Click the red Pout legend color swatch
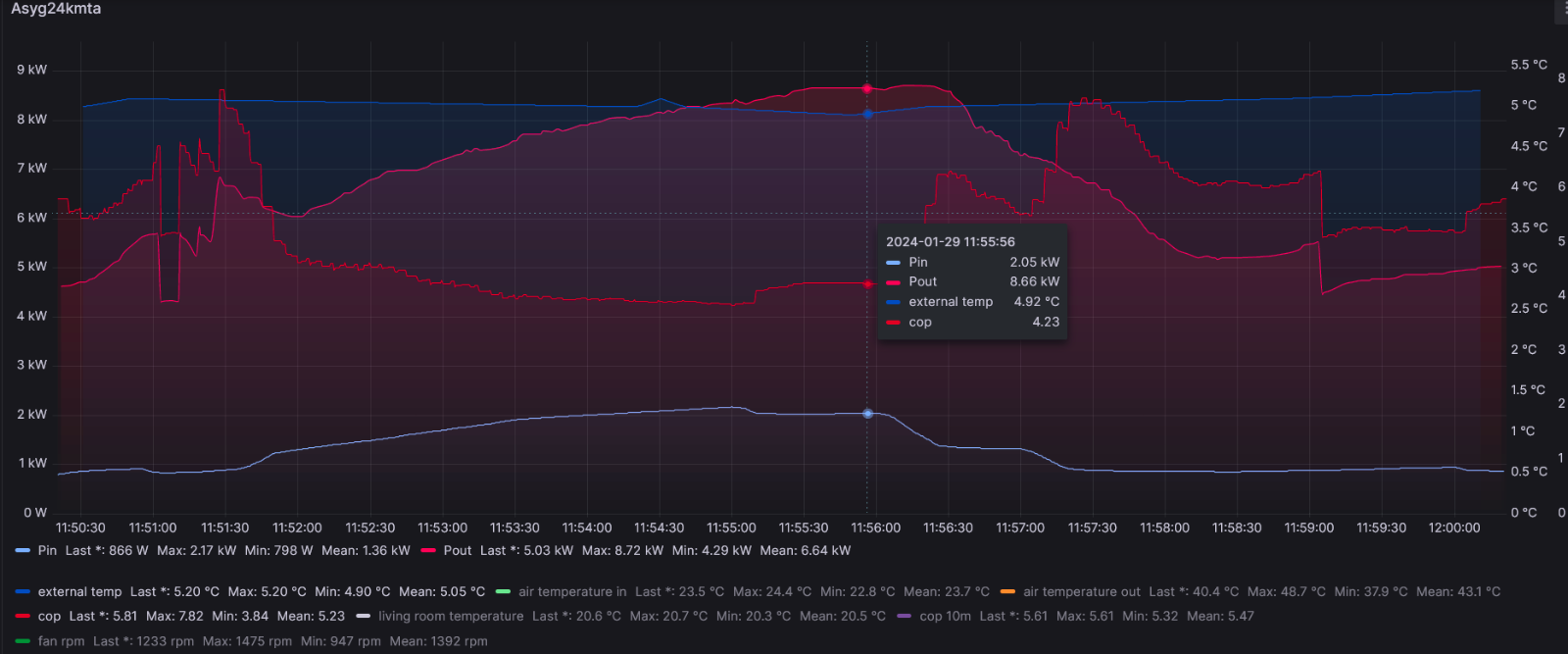This screenshot has height=654, width=1568. tap(428, 551)
